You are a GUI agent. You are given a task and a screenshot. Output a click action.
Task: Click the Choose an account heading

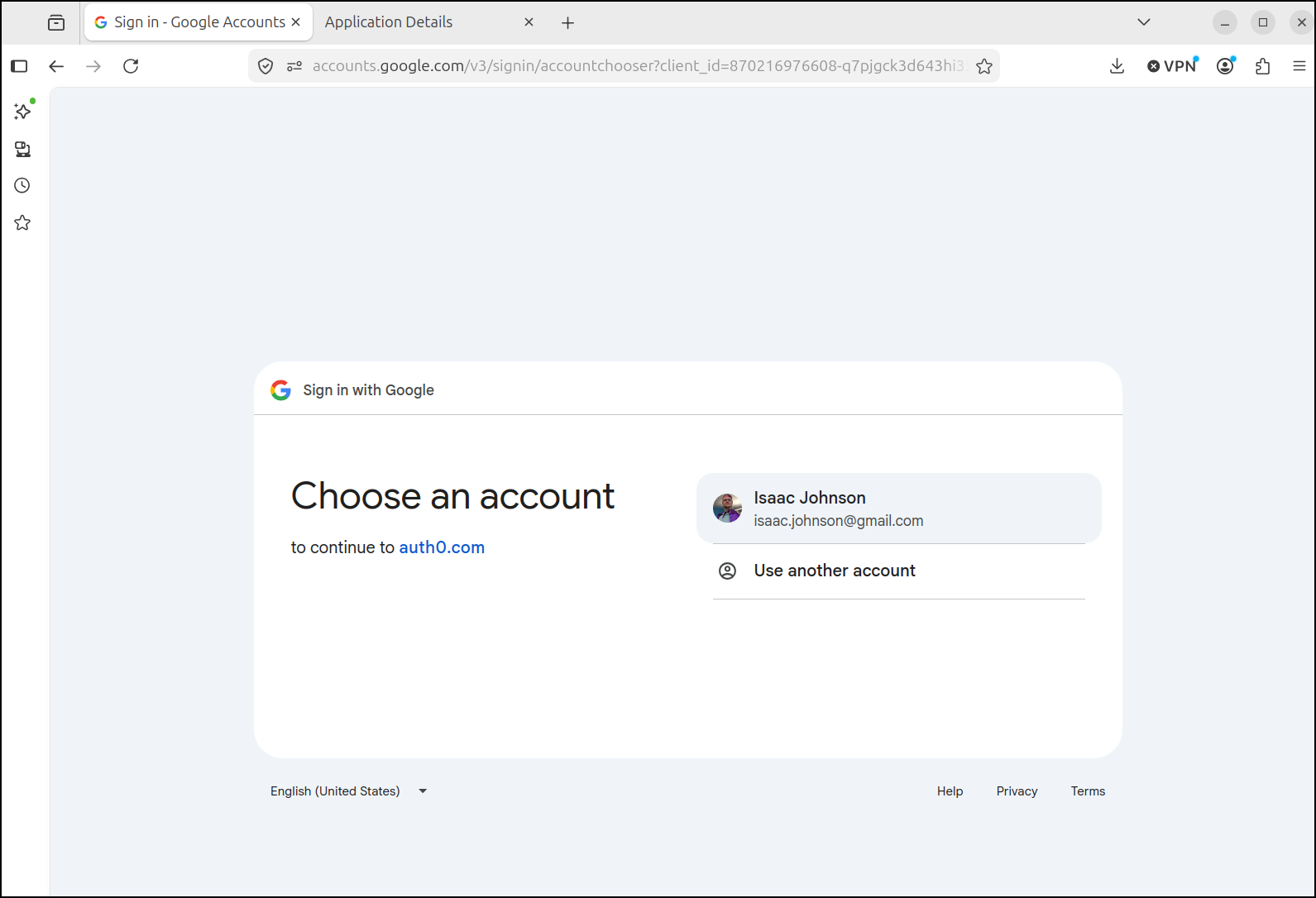click(x=452, y=496)
